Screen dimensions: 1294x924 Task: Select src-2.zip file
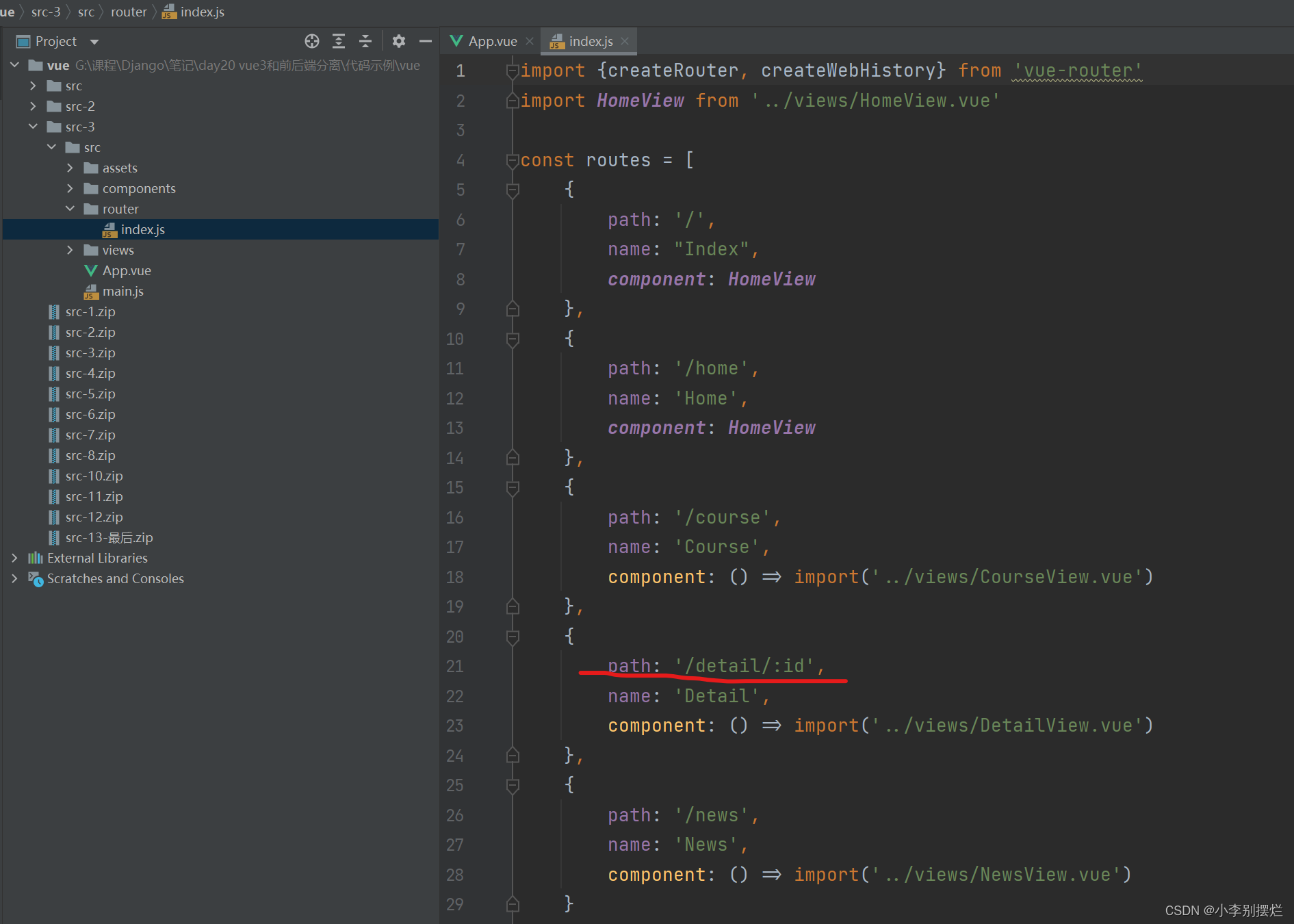[x=90, y=332]
